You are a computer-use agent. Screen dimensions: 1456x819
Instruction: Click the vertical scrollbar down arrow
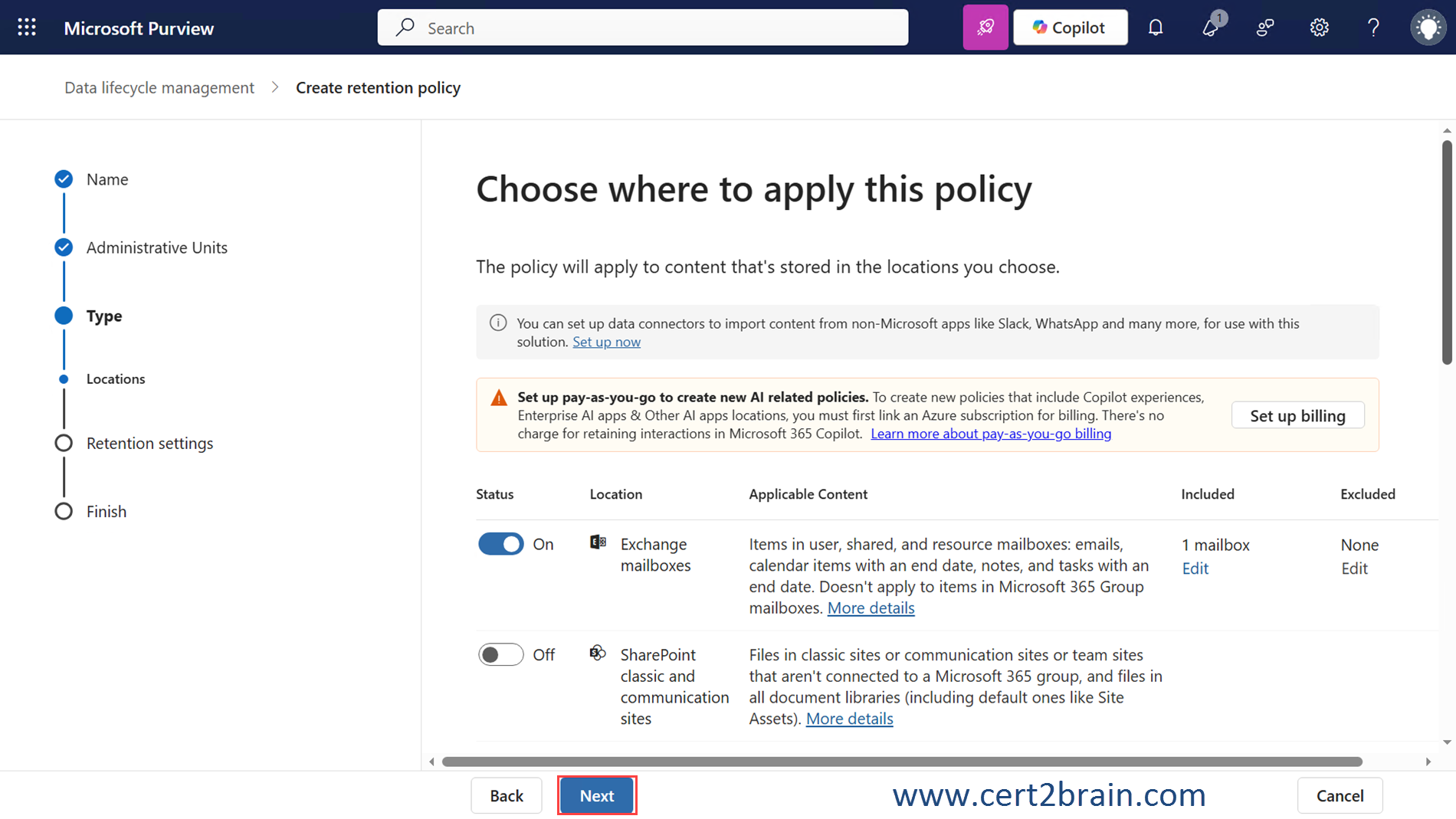coord(1447,742)
